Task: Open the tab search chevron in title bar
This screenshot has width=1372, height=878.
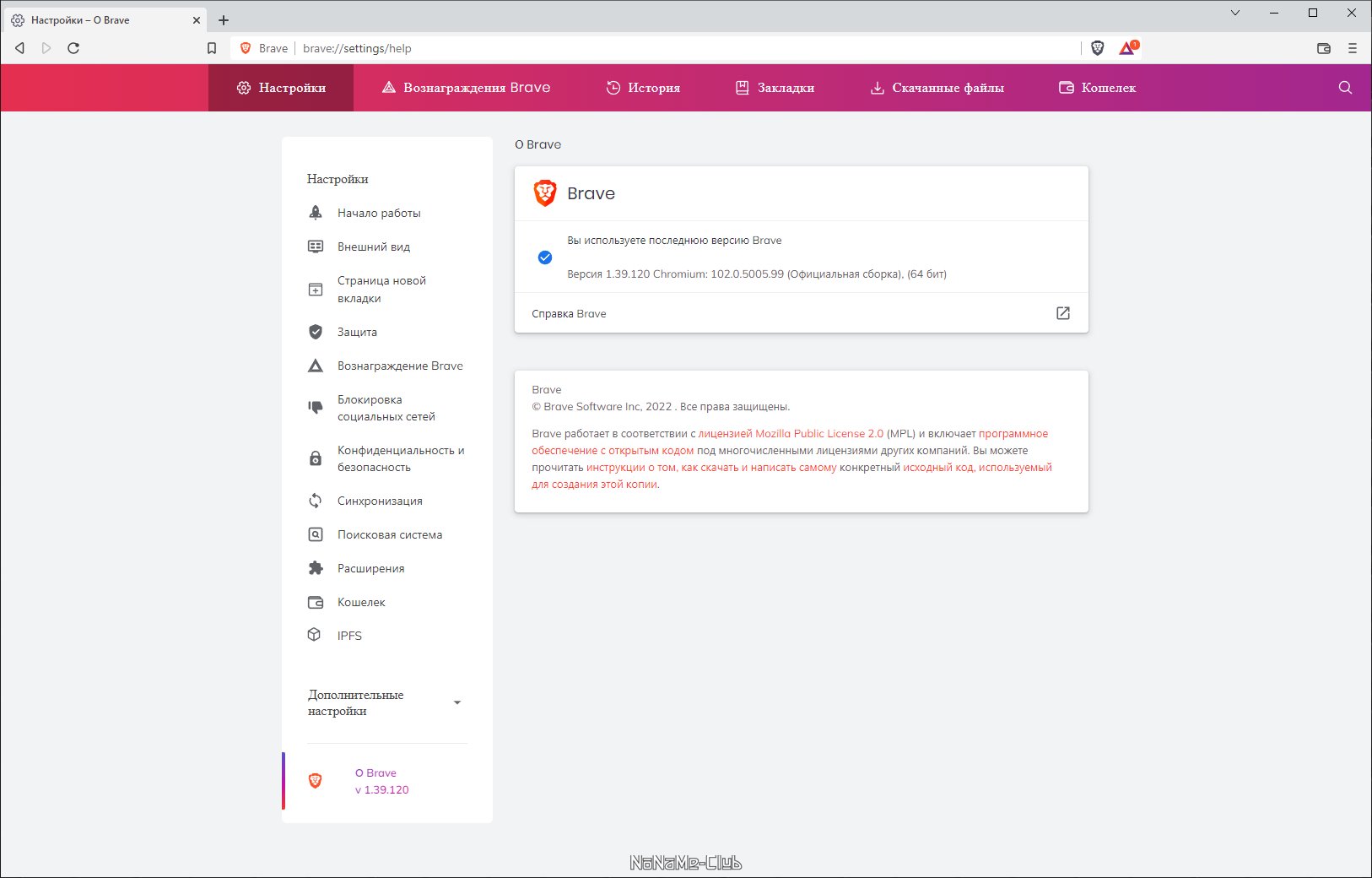Action: click(x=1234, y=13)
